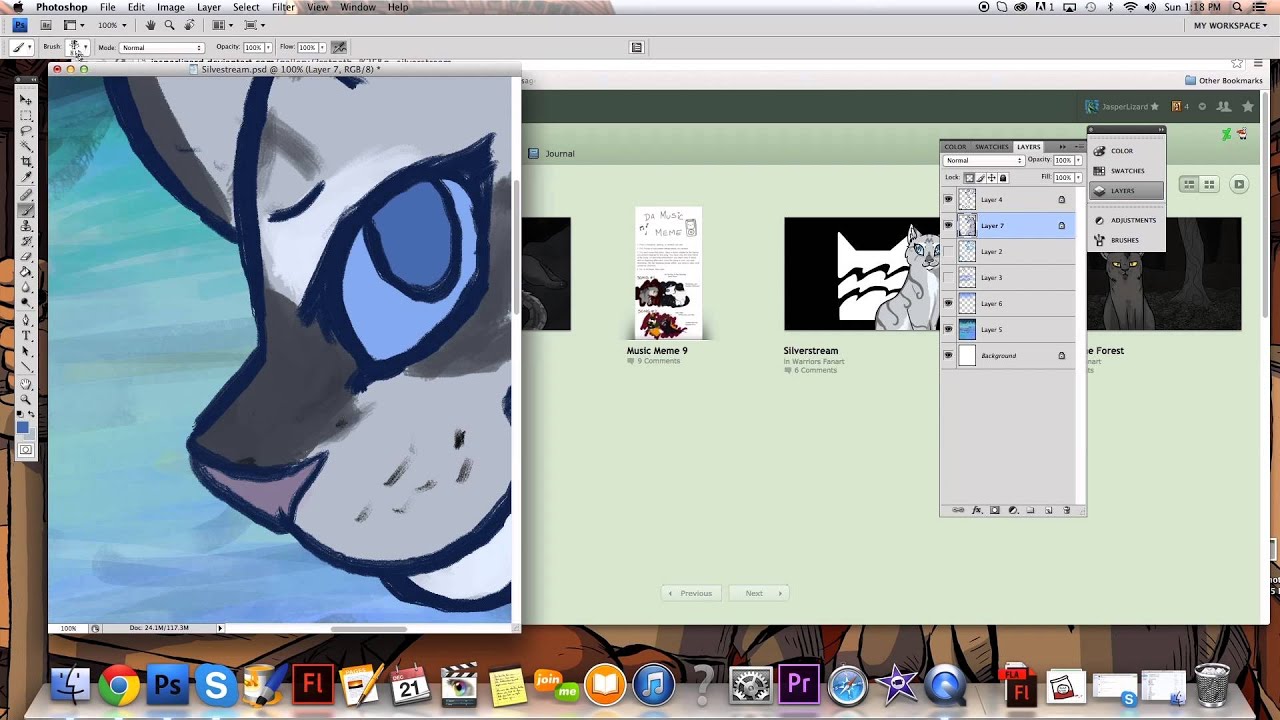Toggle Lock transparent pixels in the Layers panel
Image resolution: width=1280 pixels, height=720 pixels.
[x=970, y=178]
